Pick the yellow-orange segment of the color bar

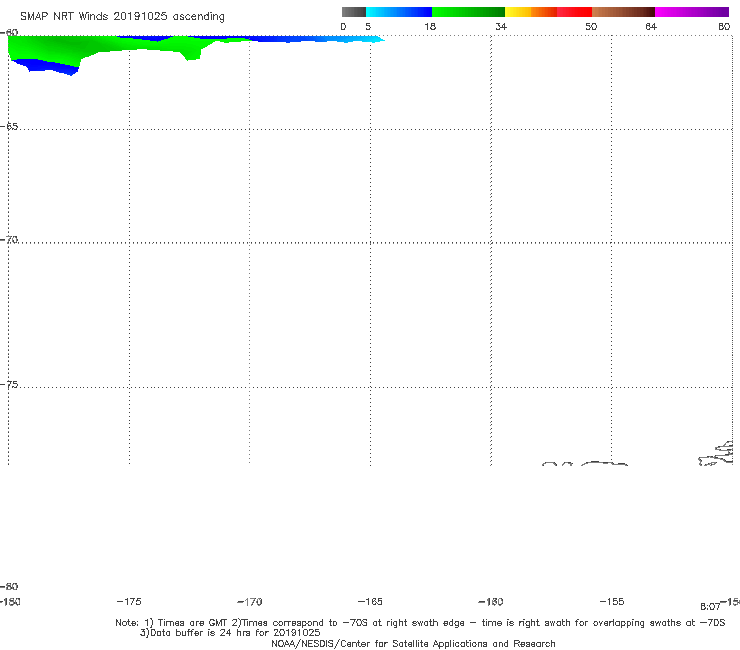[x=531, y=12]
